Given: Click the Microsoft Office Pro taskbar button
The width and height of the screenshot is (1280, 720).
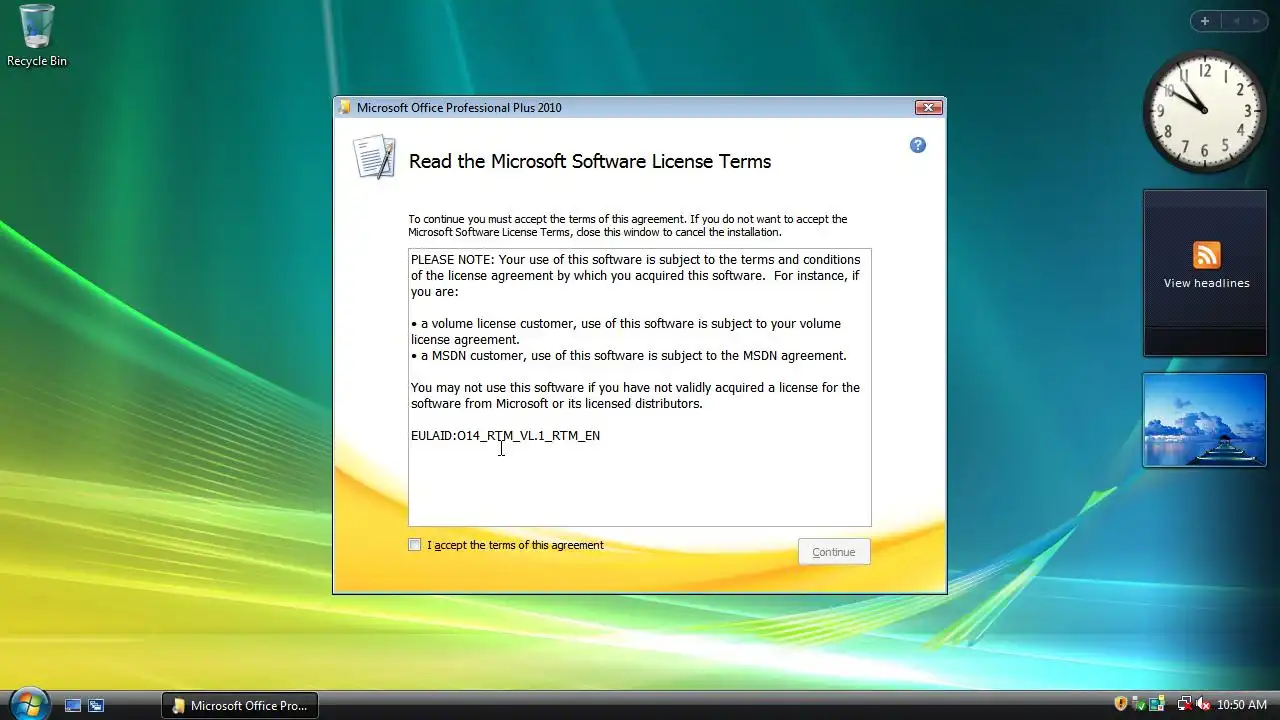Looking at the screenshot, I should [x=240, y=705].
